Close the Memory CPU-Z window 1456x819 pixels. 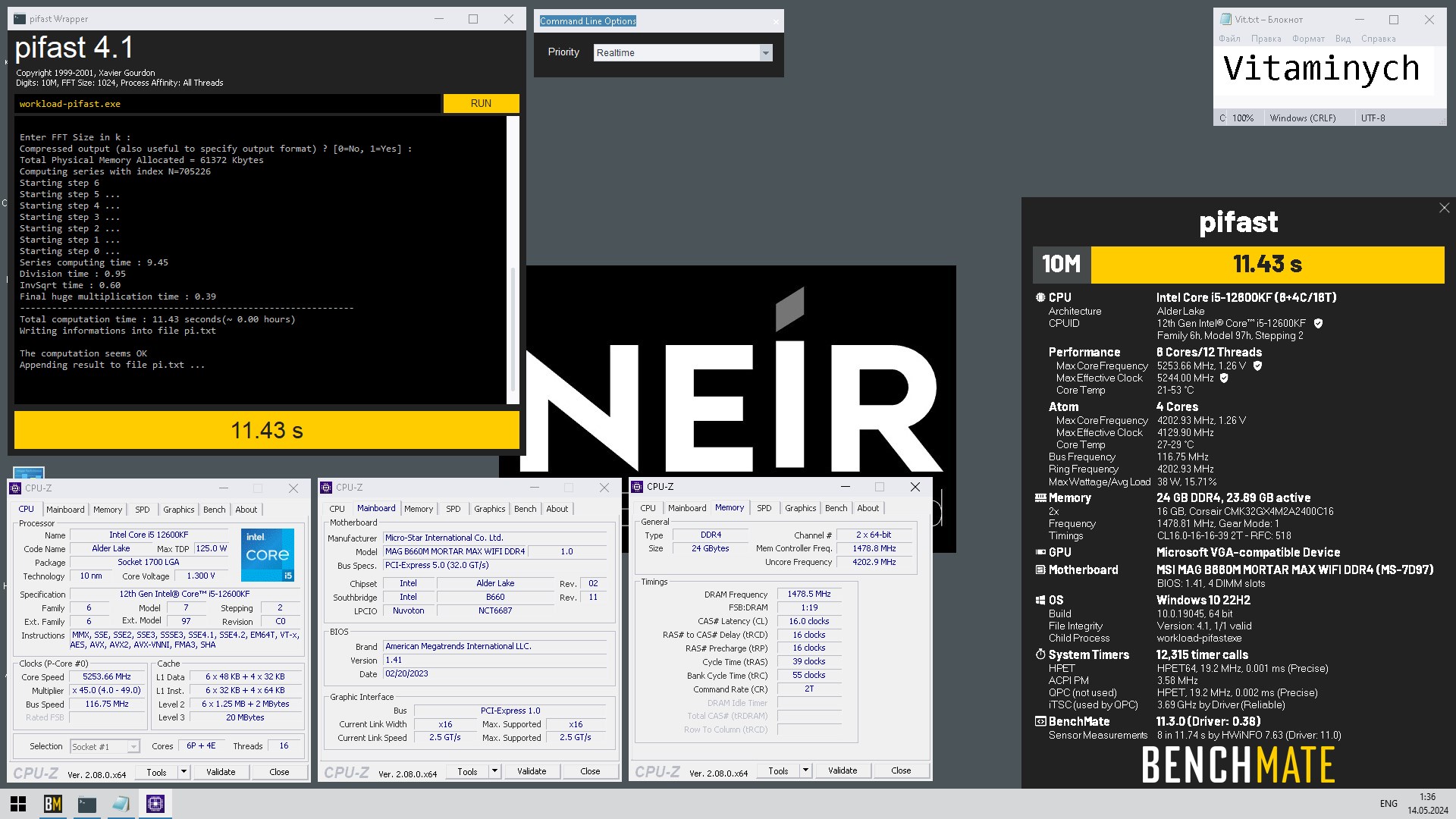[915, 487]
